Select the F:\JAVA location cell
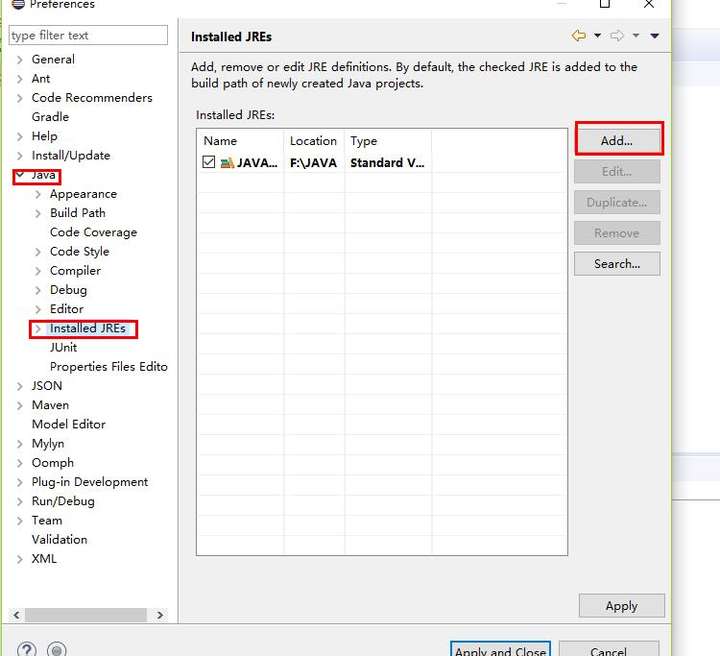Screen dimensions: 720x656 pyautogui.click(x=314, y=163)
